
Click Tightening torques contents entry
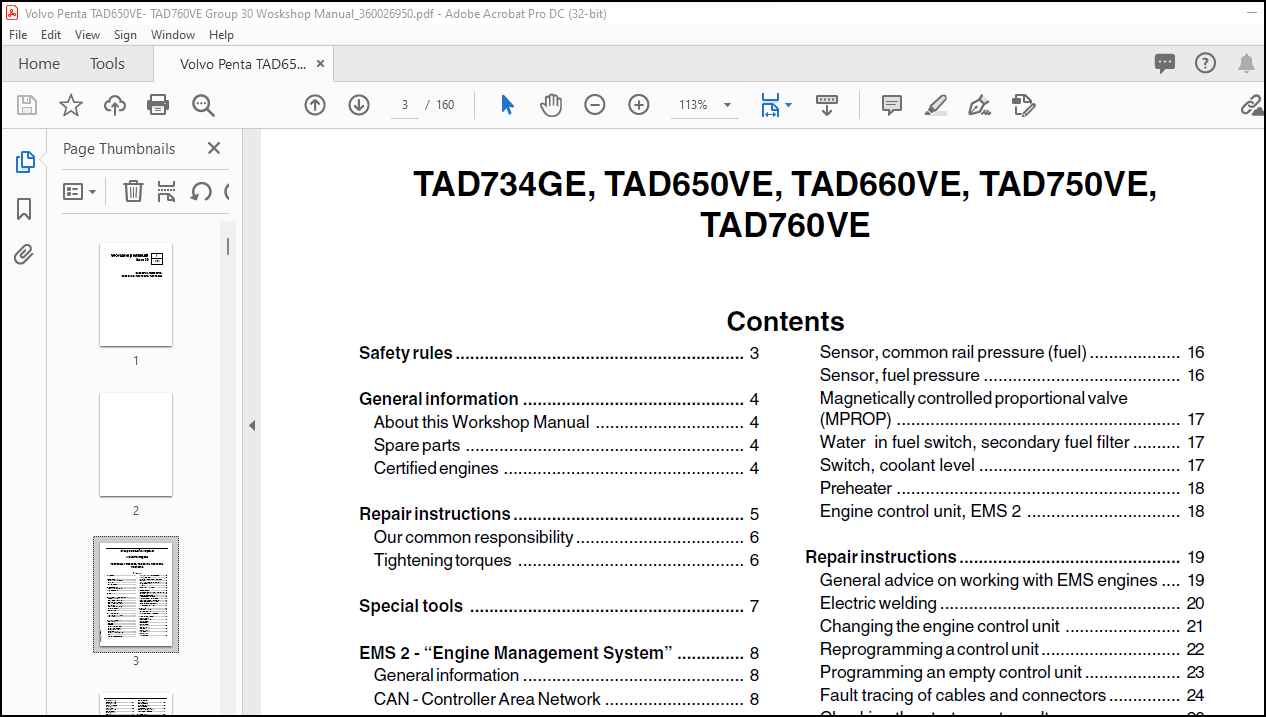coord(566,560)
